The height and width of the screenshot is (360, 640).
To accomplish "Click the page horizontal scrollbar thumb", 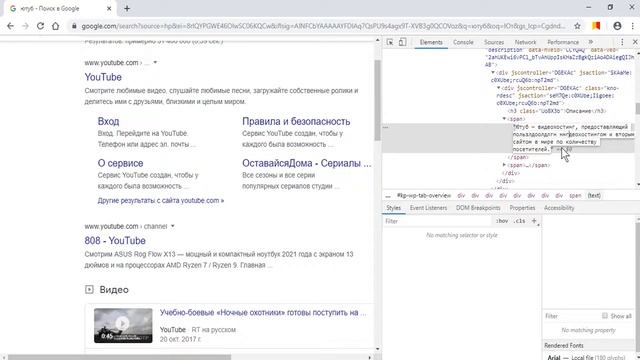I will pos(119,357).
